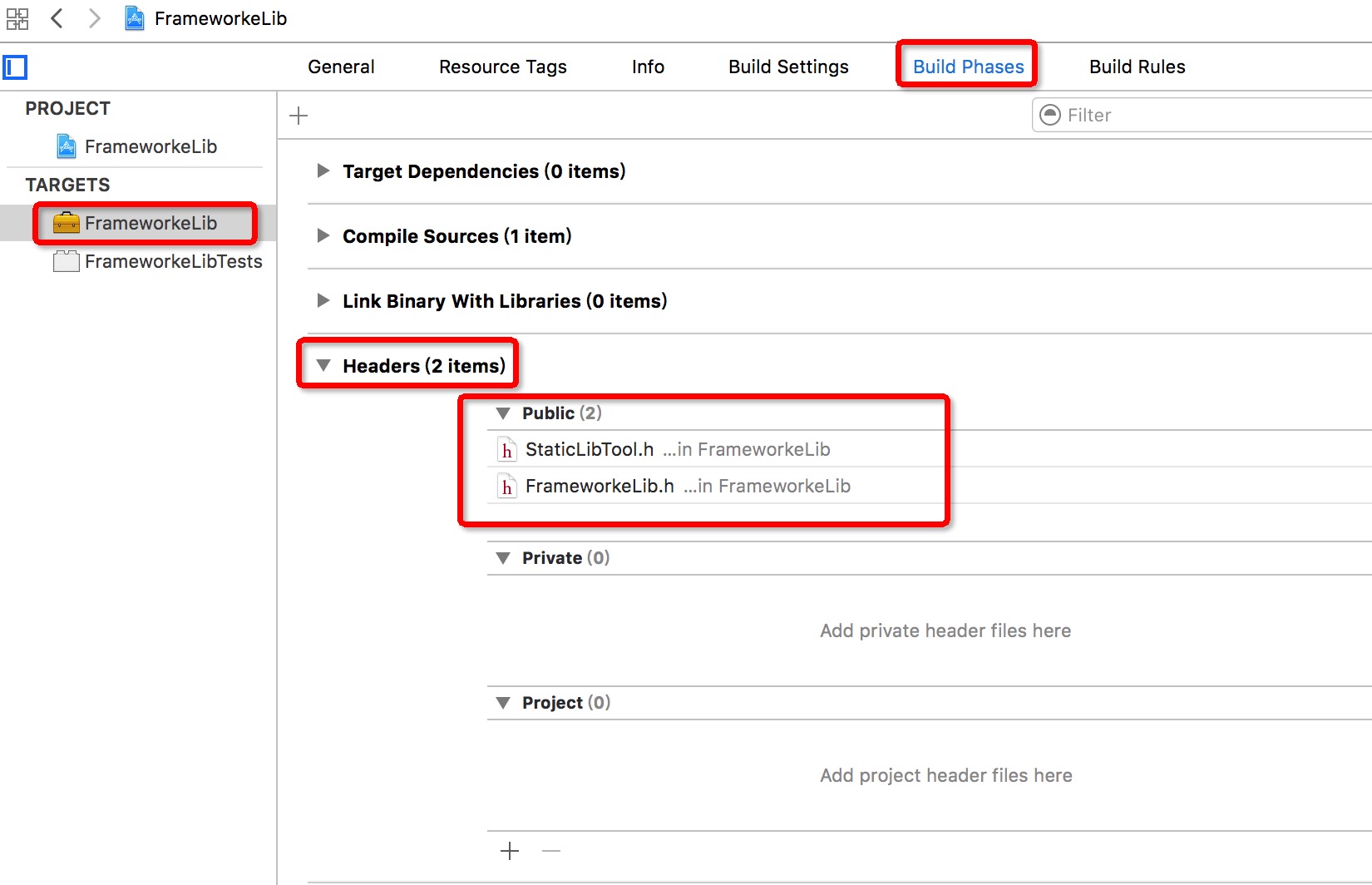Viewport: 1372px width, 885px height.
Task: Collapse the Public headers group
Action: coord(503,413)
